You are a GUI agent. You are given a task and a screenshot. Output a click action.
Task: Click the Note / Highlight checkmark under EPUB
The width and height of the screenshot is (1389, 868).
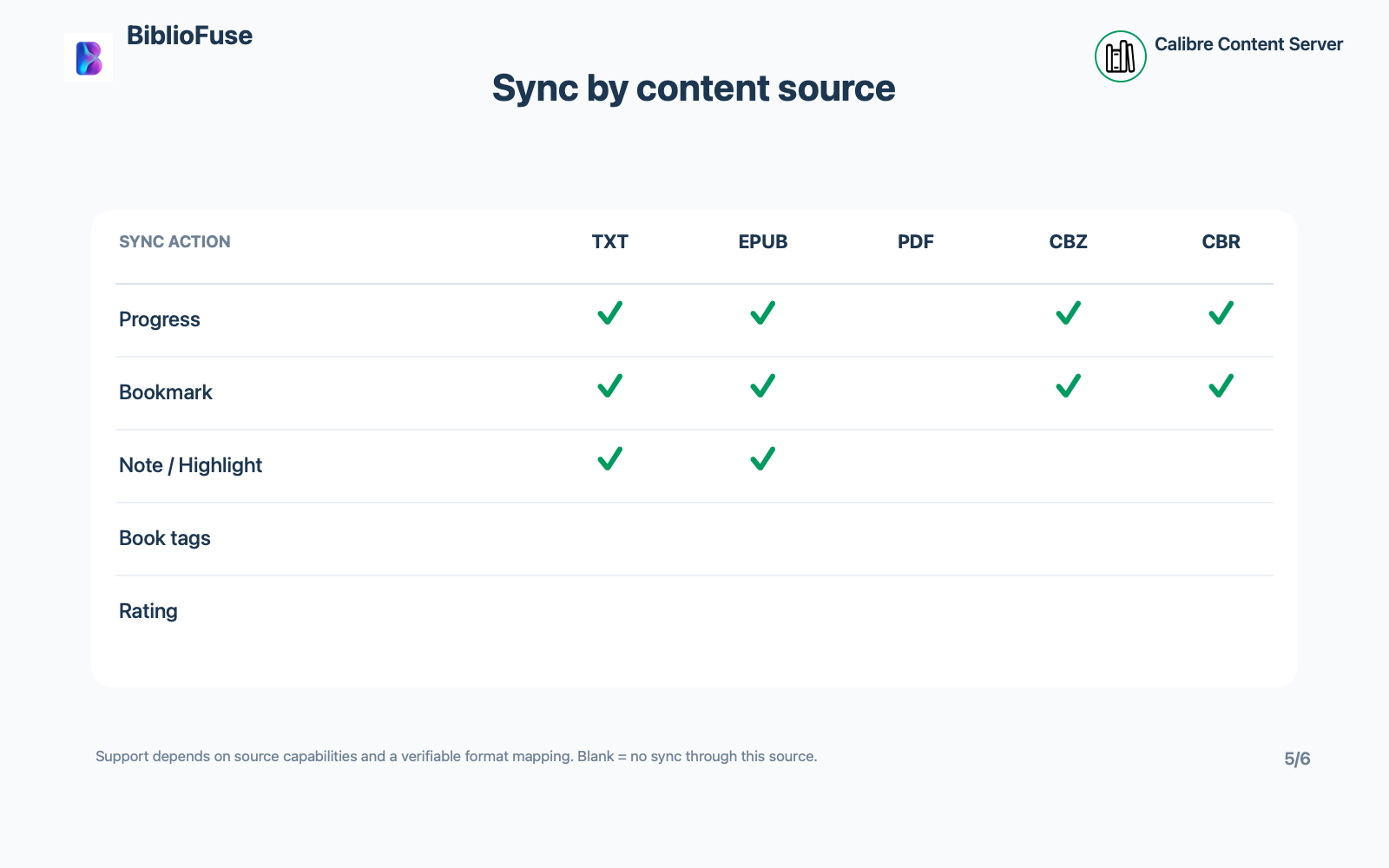point(763,458)
